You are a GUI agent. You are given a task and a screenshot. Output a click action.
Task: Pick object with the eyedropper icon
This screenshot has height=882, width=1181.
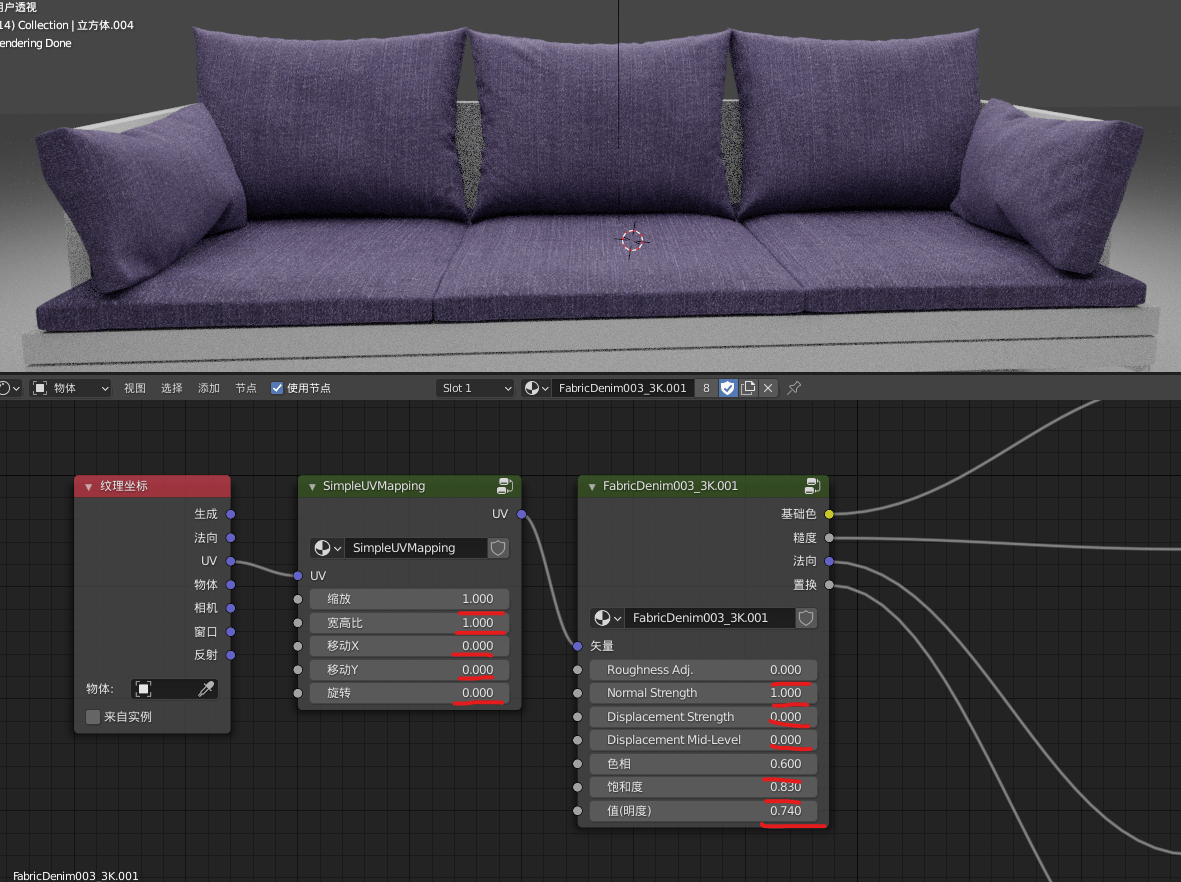pyautogui.click(x=206, y=688)
